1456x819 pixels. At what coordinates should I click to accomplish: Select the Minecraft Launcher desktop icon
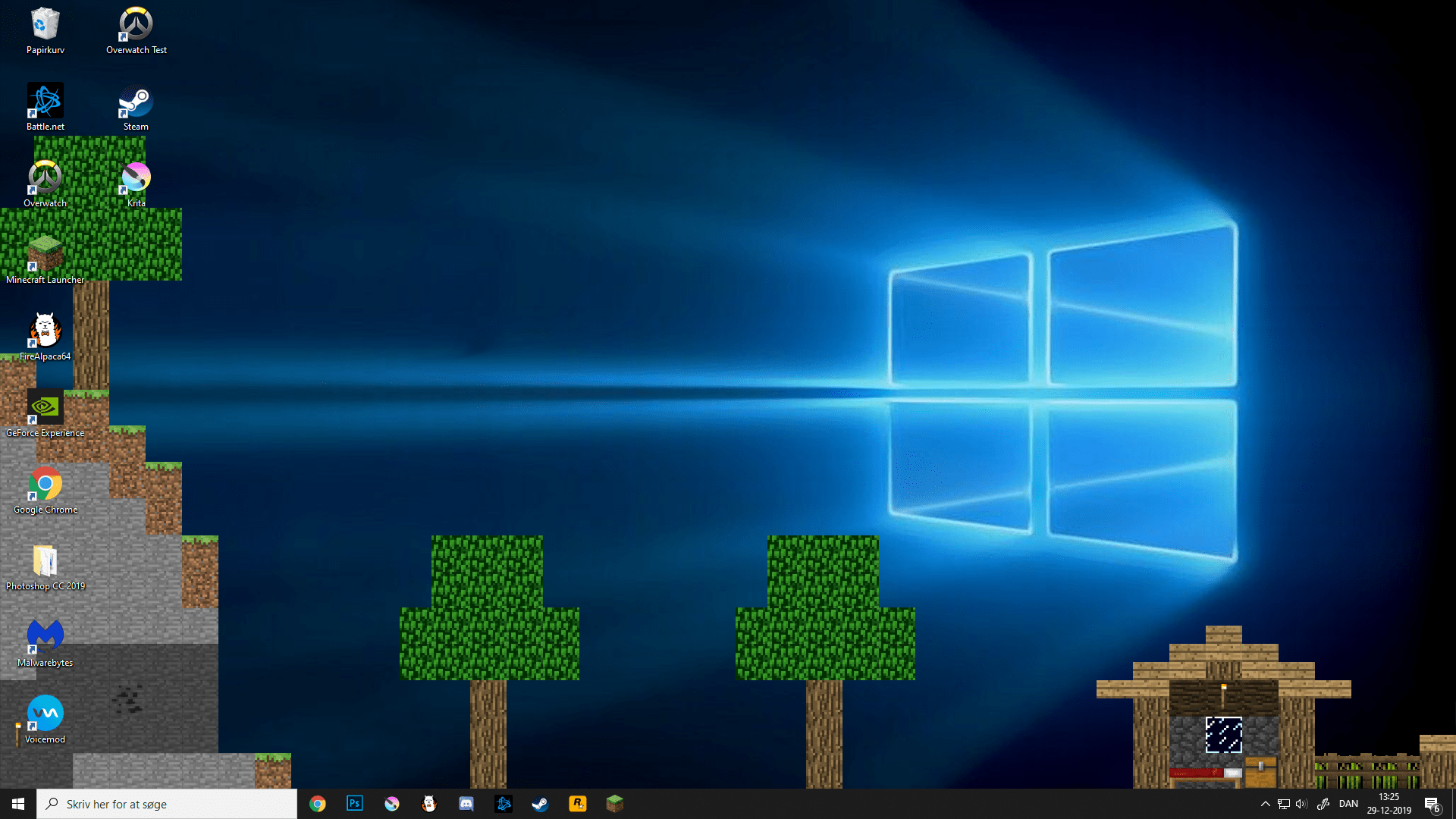(45, 255)
